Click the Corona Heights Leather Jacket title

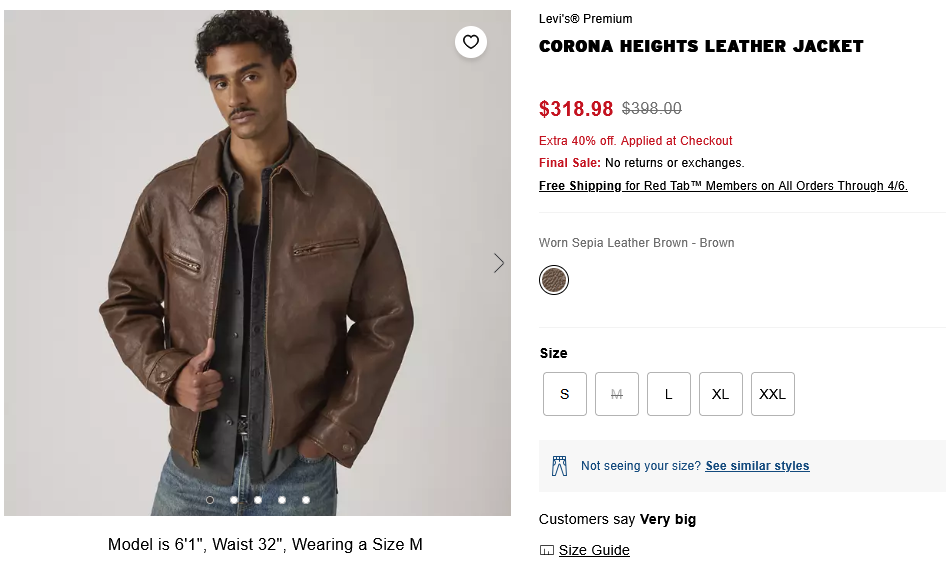[x=701, y=46]
